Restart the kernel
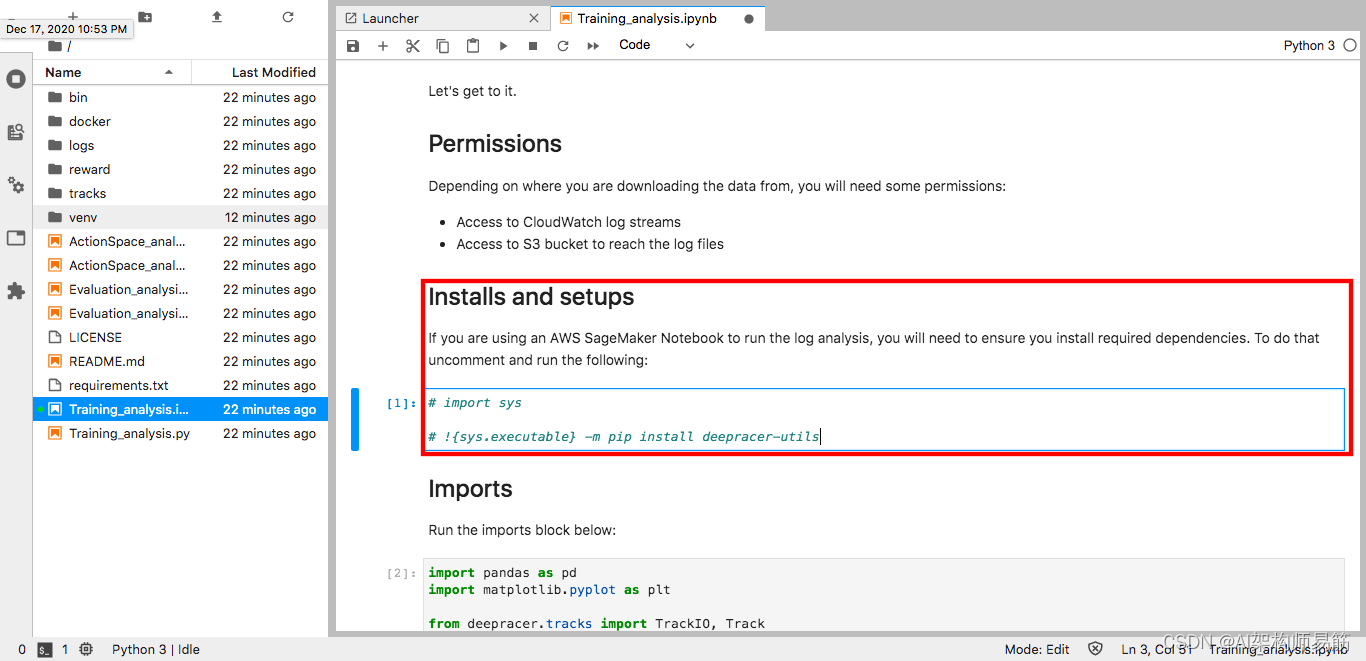Image resolution: width=1366 pixels, height=661 pixels. coord(563,46)
